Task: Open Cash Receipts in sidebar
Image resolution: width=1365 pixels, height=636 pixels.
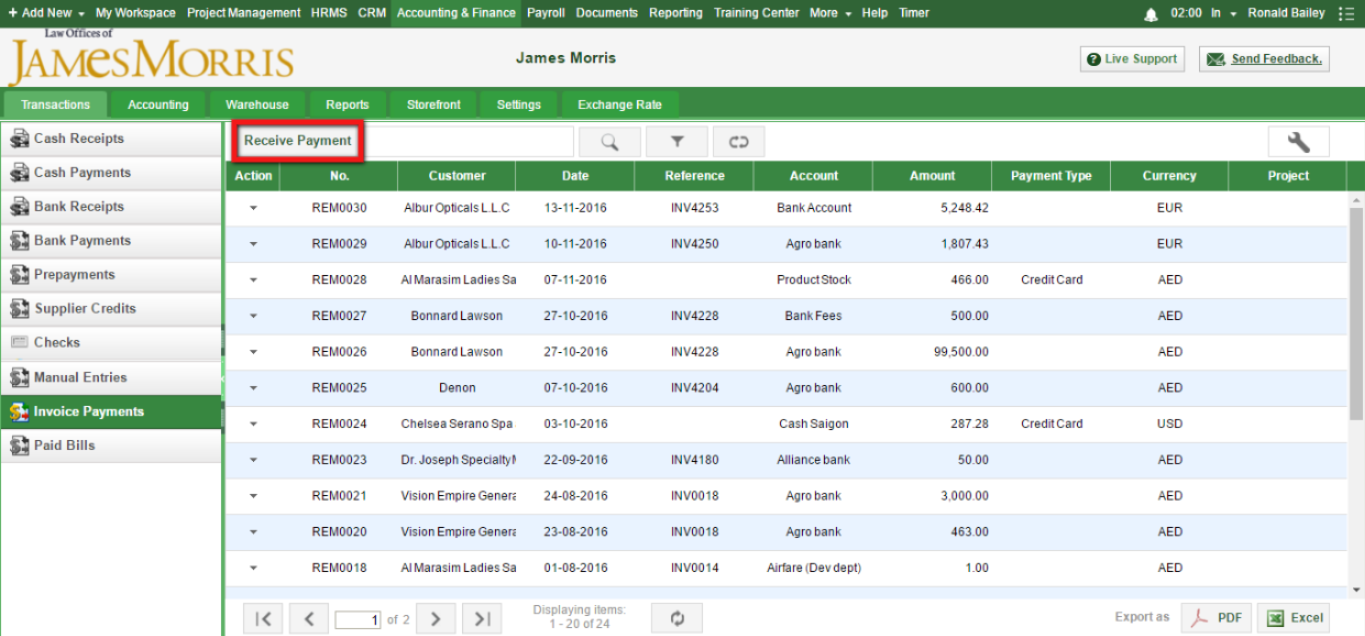Action: (111, 139)
